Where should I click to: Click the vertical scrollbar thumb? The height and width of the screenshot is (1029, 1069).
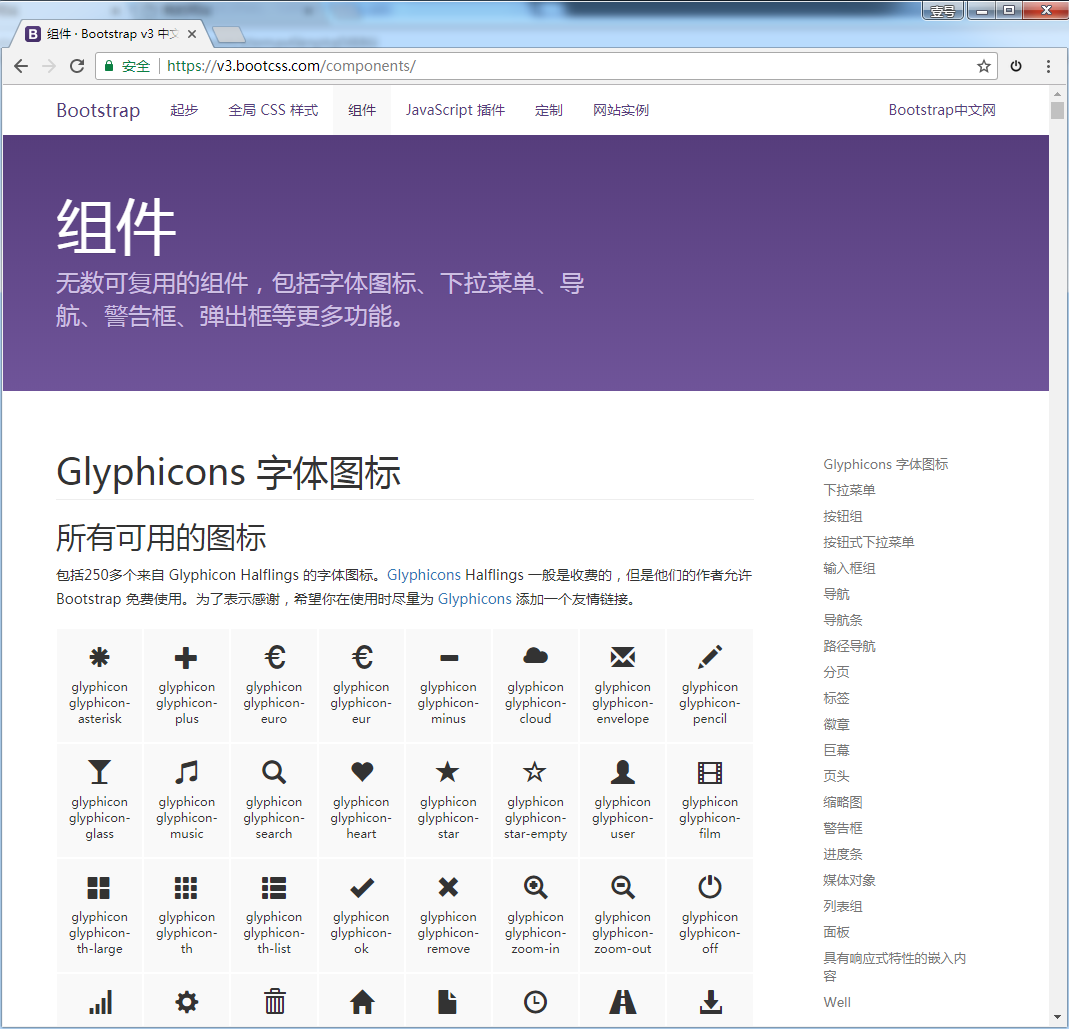(1057, 110)
